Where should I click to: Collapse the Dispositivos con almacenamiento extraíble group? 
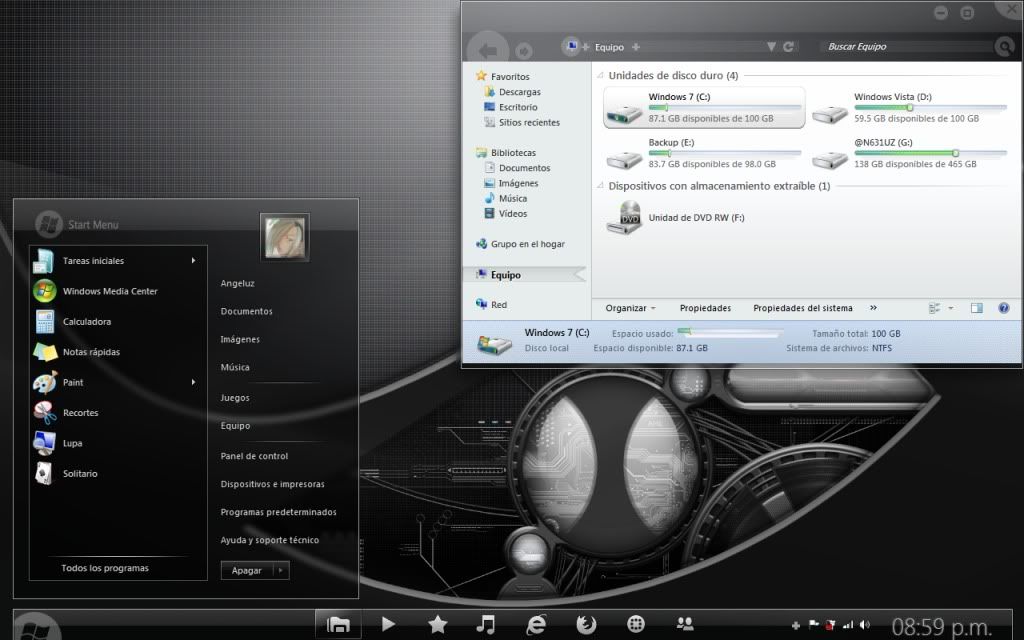600,186
